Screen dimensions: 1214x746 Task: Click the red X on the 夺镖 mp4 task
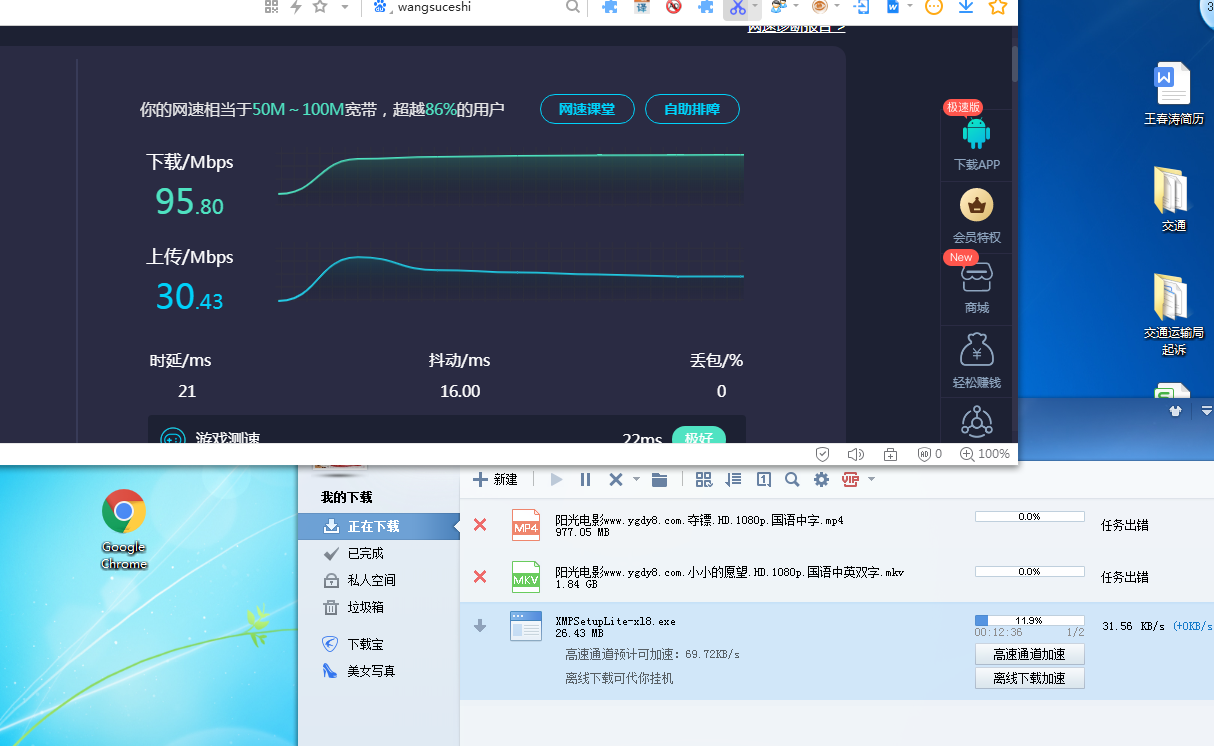[x=480, y=525]
